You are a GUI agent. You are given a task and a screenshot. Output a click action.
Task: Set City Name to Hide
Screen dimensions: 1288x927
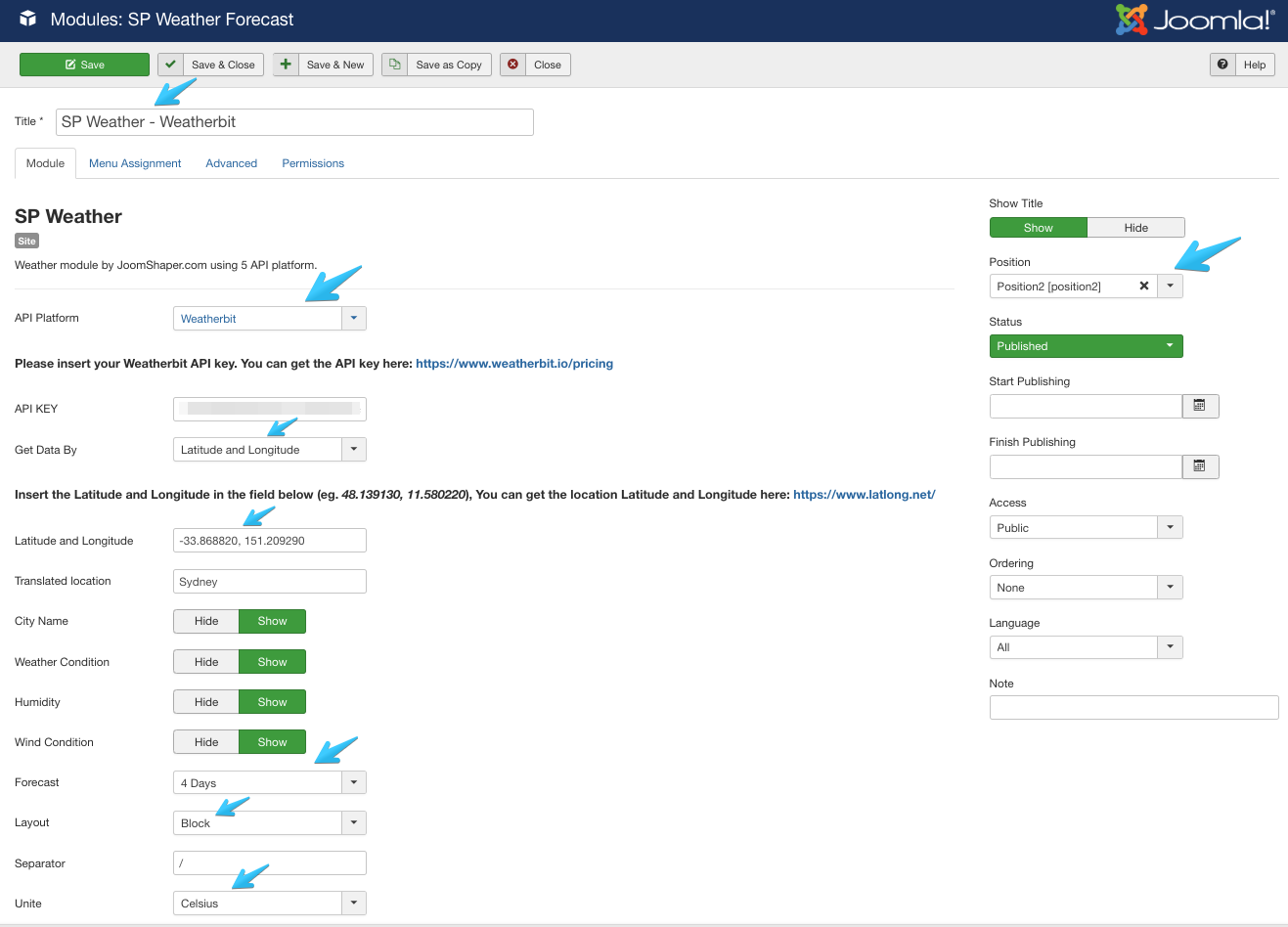[206, 621]
